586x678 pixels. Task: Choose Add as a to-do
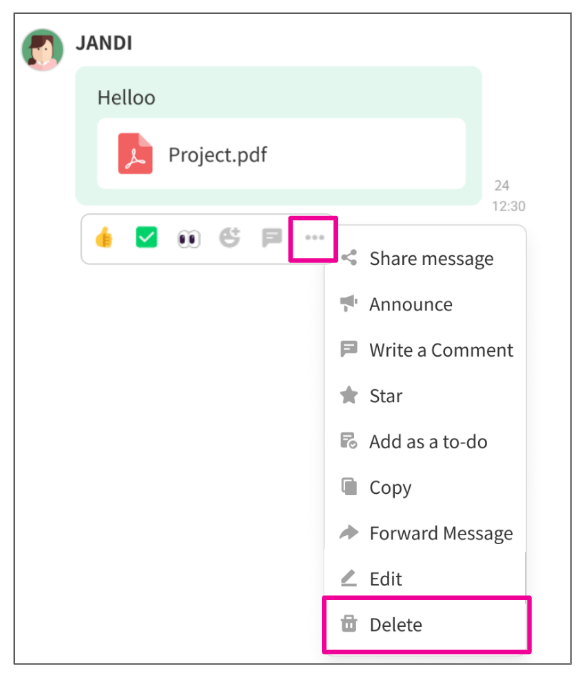426,441
